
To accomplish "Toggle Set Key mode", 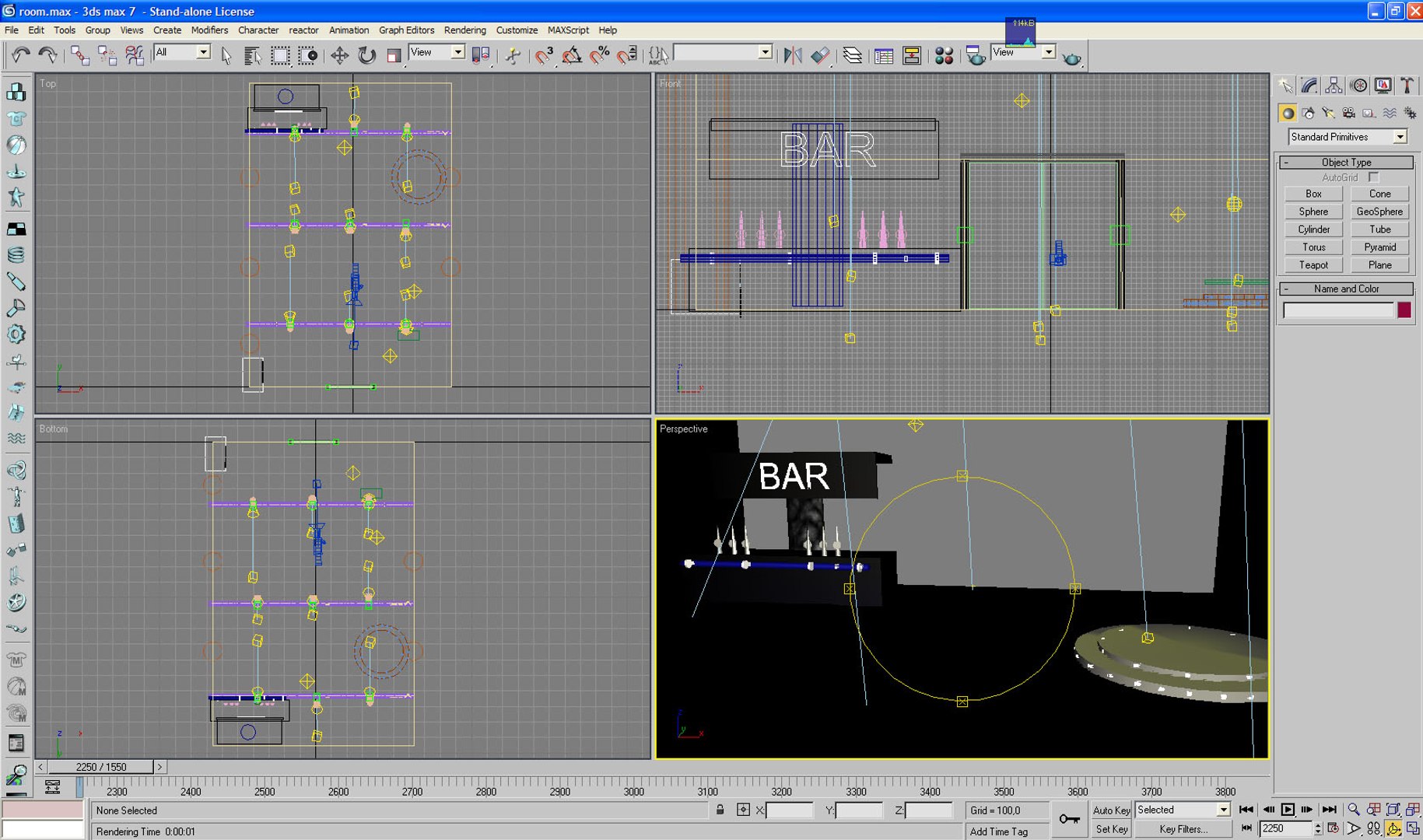I will (x=1111, y=829).
